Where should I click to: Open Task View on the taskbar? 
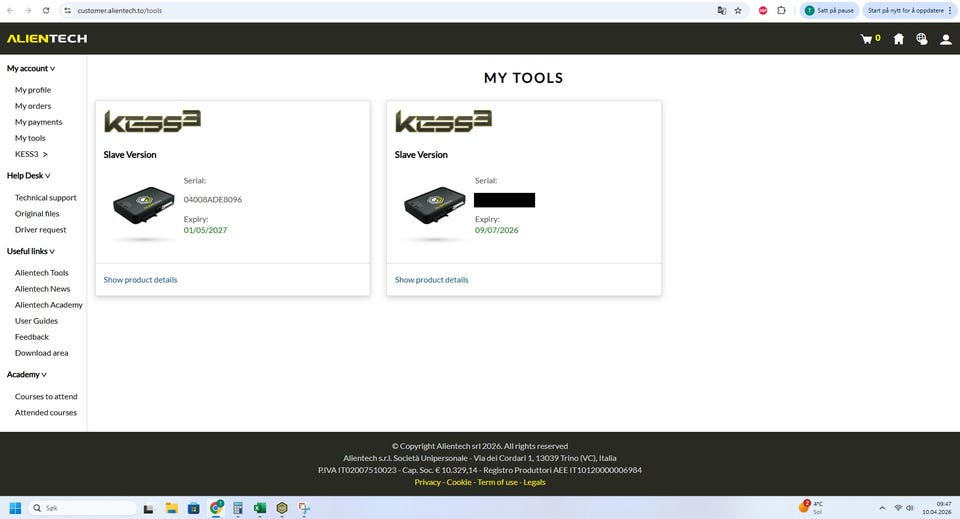pos(148,508)
